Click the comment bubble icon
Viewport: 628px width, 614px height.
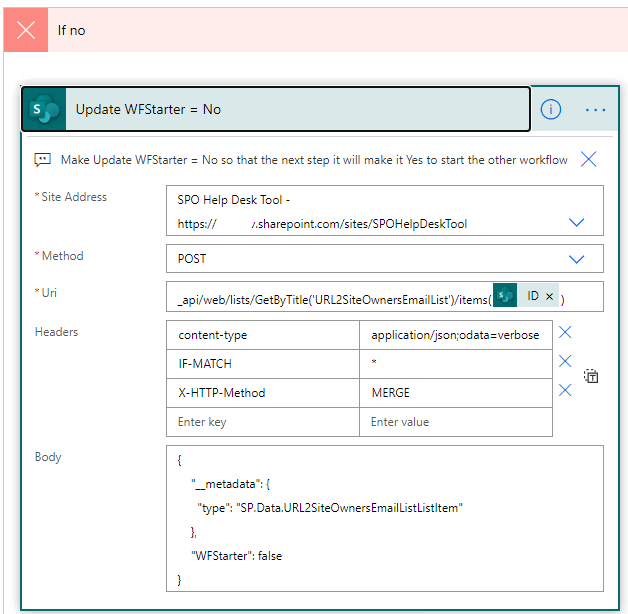42,160
